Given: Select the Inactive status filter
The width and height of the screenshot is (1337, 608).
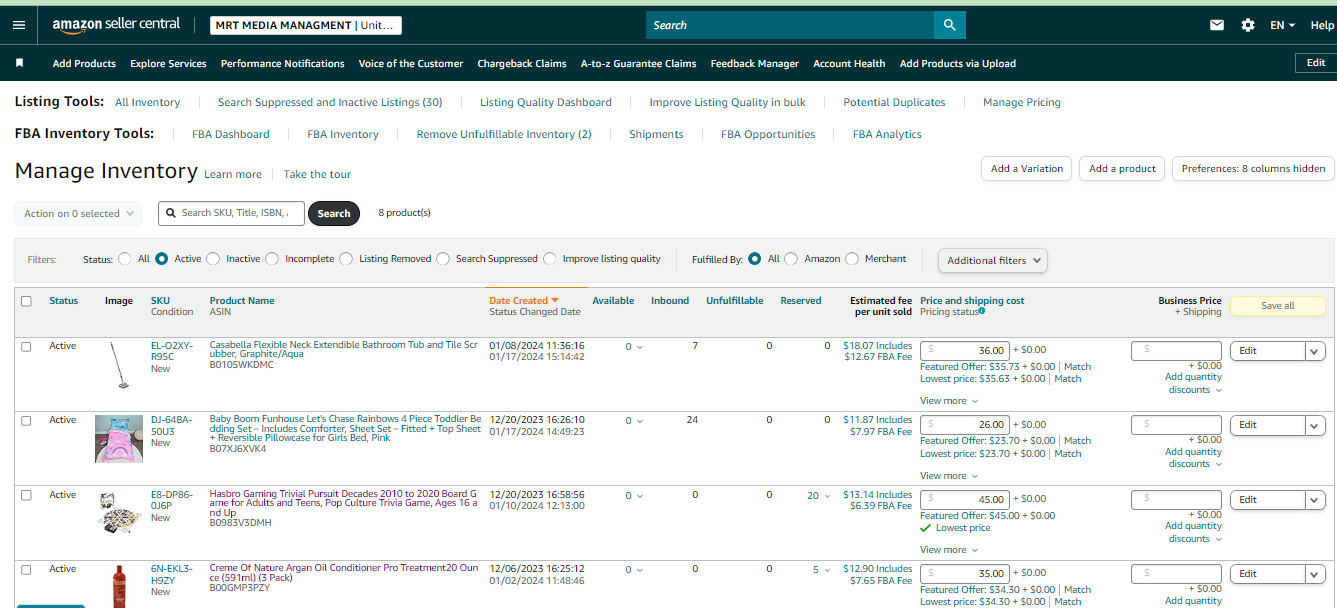Looking at the screenshot, I should pos(213,259).
